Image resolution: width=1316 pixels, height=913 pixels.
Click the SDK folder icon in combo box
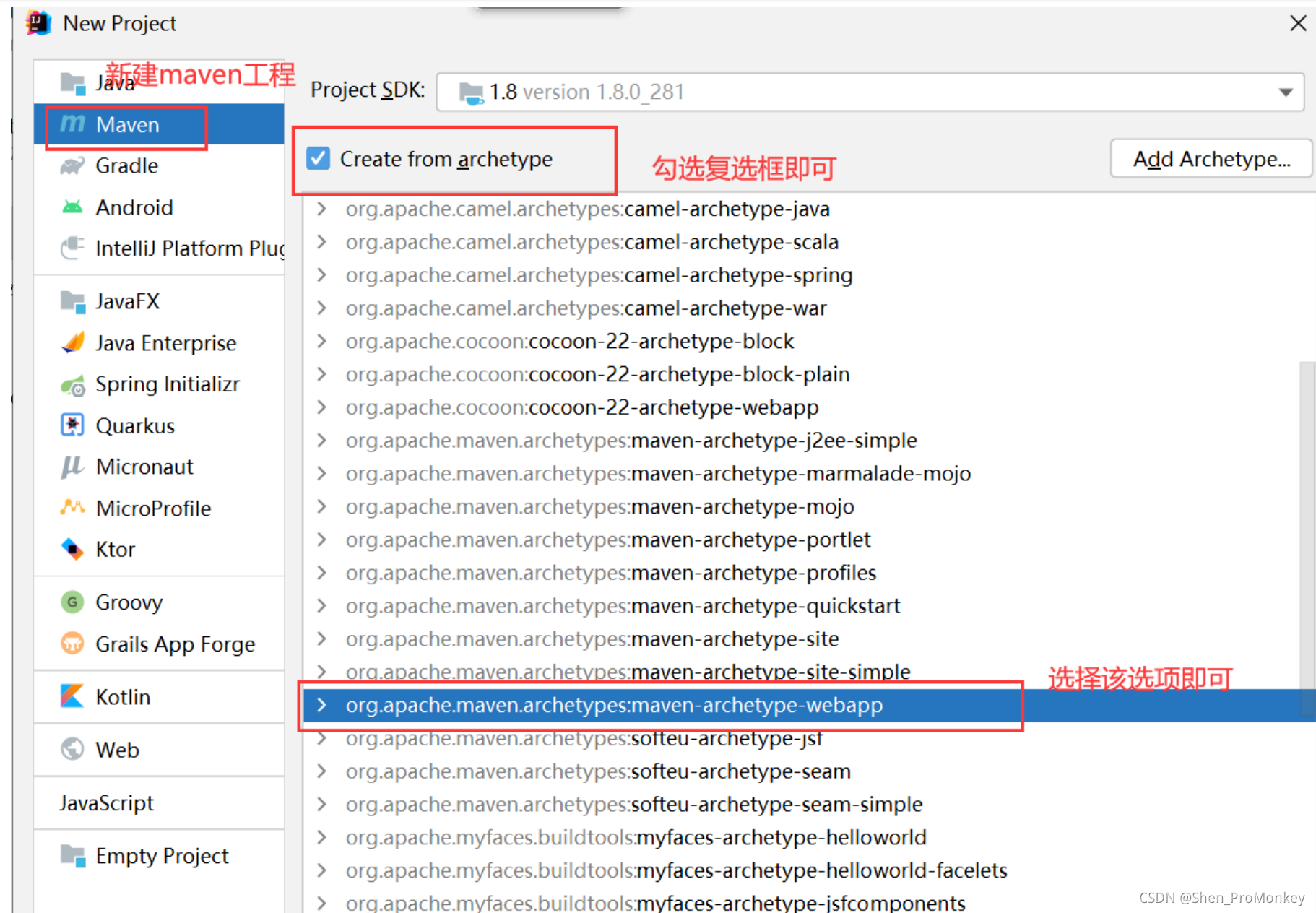pos(472,92)
